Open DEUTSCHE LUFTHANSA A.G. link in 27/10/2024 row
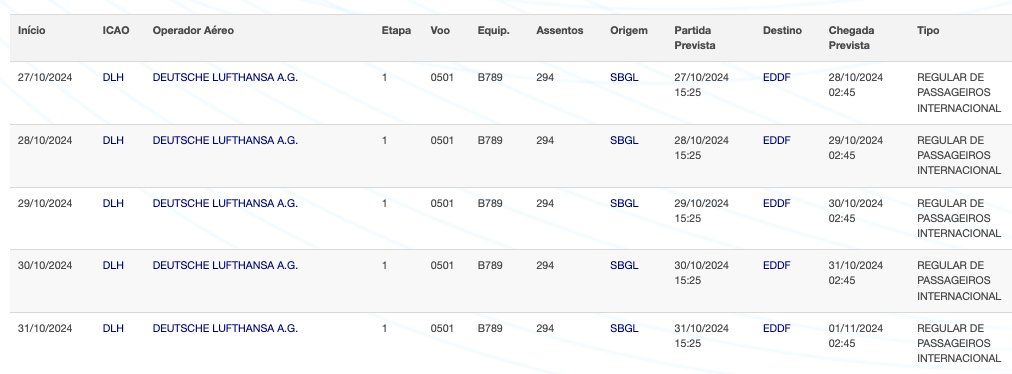1012x374 pixels. click(225, 78)
